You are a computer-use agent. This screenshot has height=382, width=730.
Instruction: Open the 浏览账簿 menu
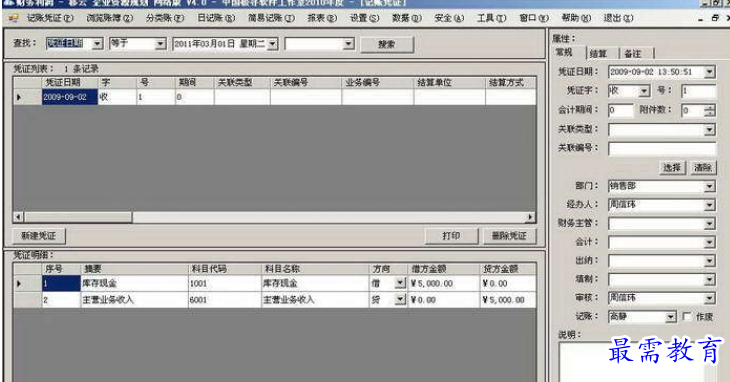(x=110, y=18)
